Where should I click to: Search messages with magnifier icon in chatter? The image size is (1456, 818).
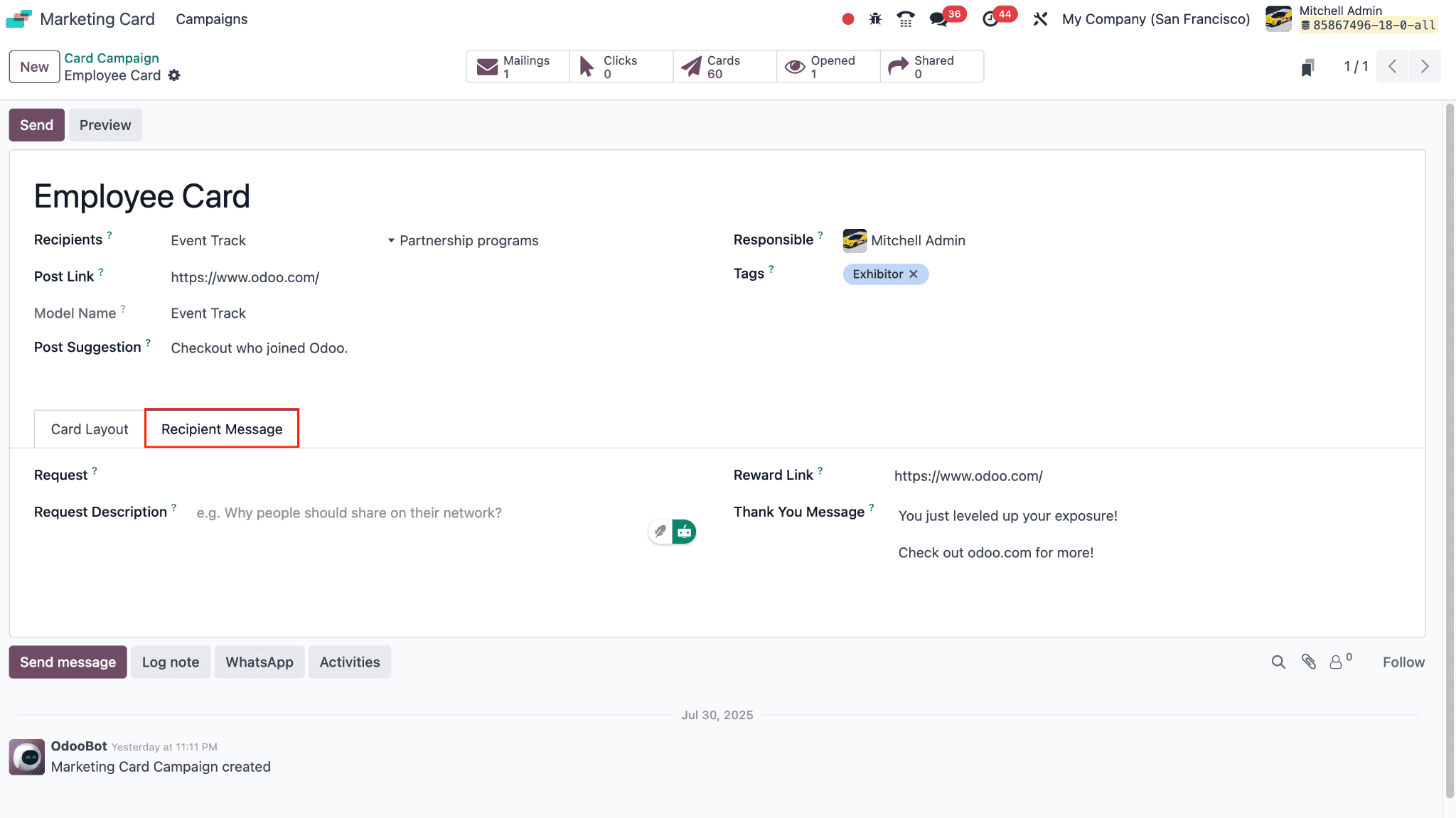click(x=1278, y=662)
